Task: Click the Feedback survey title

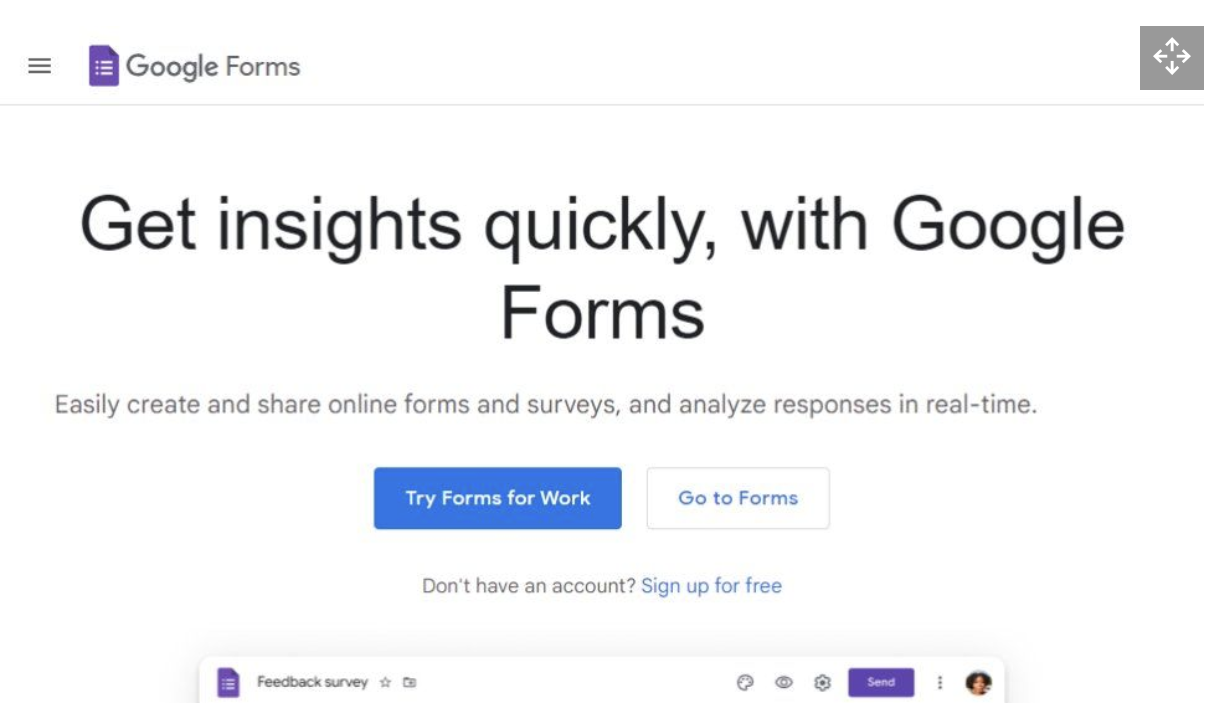Action: 313,682
